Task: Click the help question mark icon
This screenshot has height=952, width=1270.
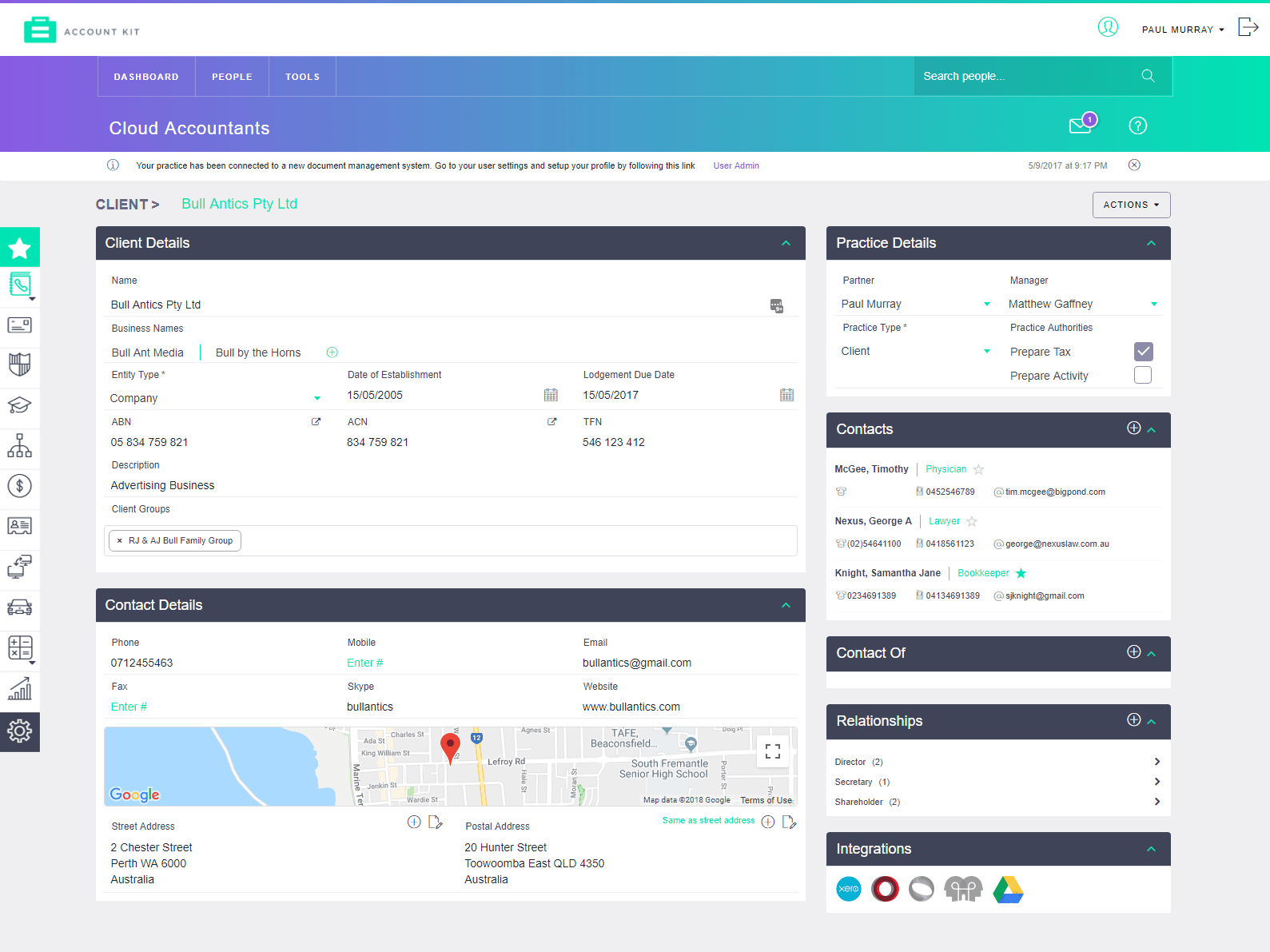Action: (x=1137, y=125)
